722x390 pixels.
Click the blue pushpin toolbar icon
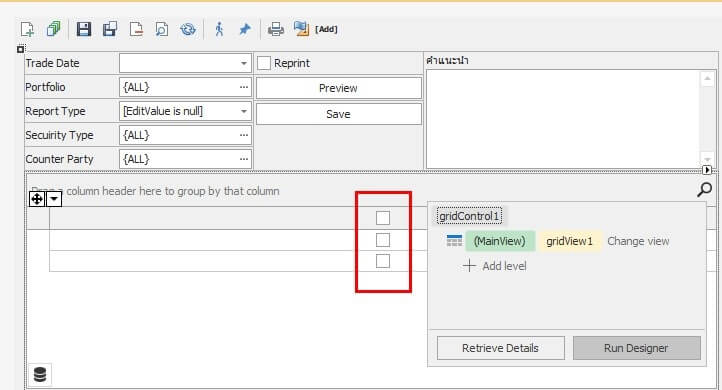[x=245, y=29]
